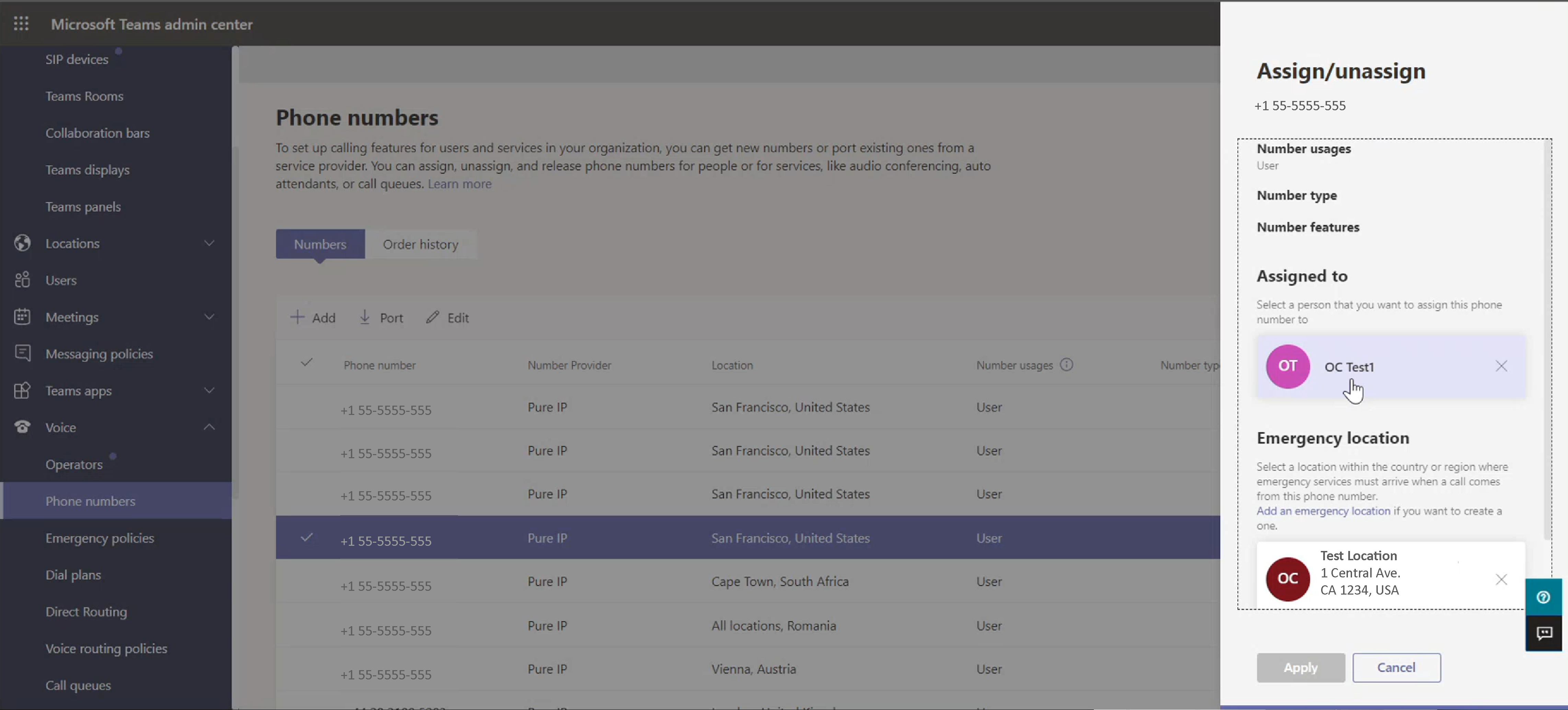1568x710 pixels.
Task: Select the Locations globe icon
Action: click(23, 243)
